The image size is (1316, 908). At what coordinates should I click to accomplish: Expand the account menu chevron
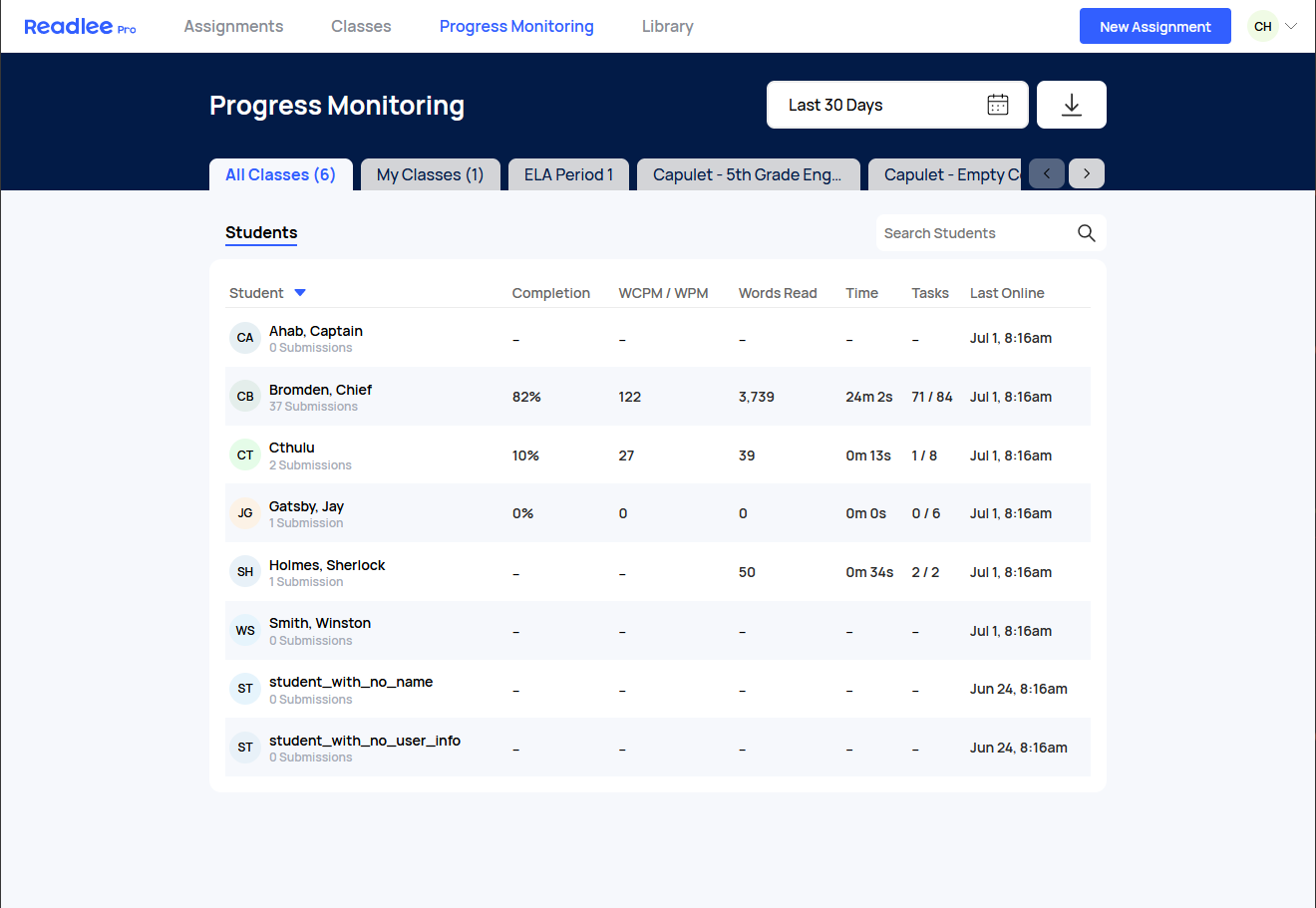click(1291, 27)
